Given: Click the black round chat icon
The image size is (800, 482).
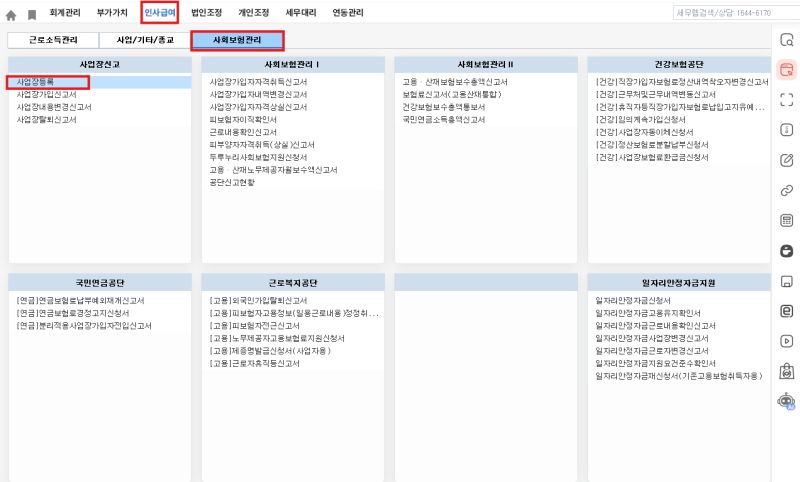Looking at the screenshot, I should (x=787, y=250).
